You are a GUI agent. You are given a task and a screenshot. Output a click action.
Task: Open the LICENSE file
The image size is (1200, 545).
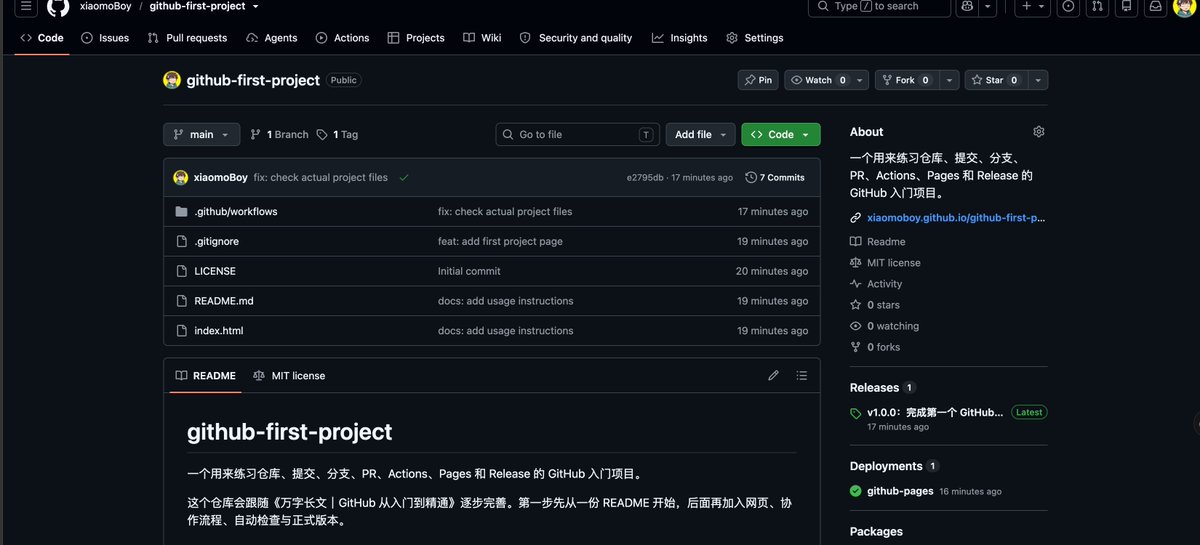click(215, 271)
